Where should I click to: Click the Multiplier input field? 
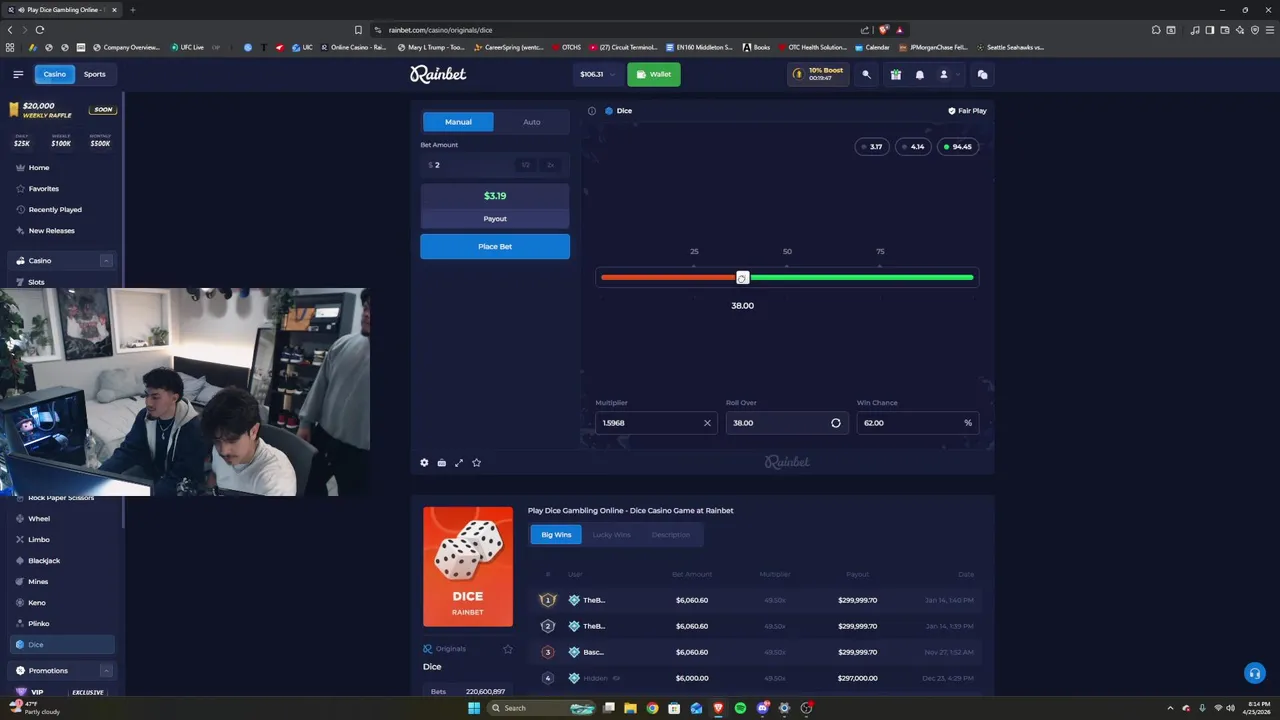pyautogui.click(x=656, y=423)
